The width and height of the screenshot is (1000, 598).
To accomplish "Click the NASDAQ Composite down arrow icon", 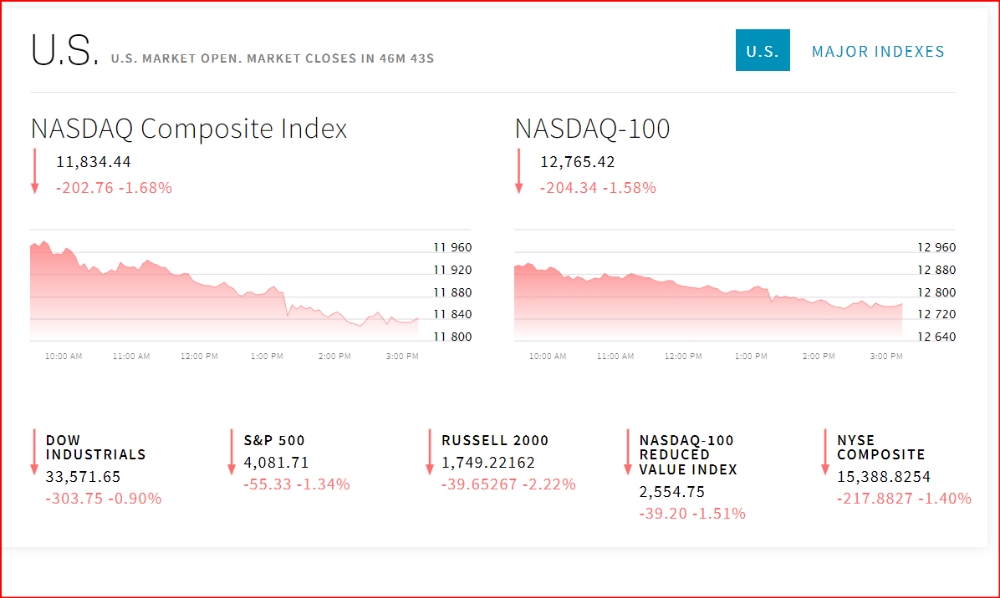I will [34, 171].
